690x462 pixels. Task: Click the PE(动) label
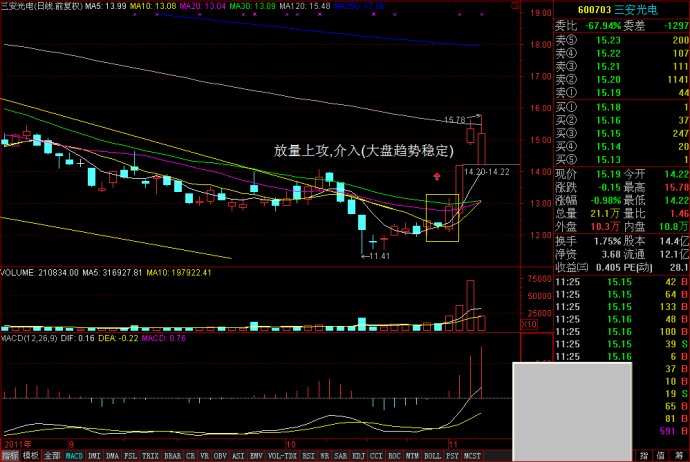[638, 268]
